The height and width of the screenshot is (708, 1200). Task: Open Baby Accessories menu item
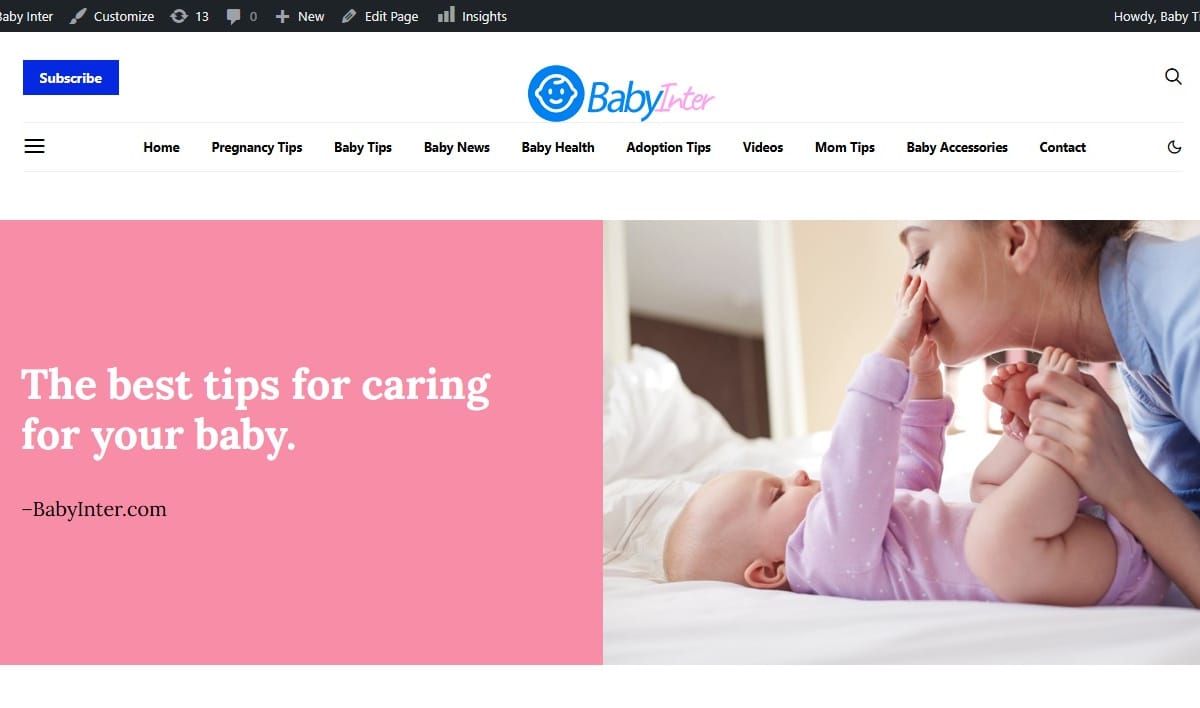click(x=957, y=147)
